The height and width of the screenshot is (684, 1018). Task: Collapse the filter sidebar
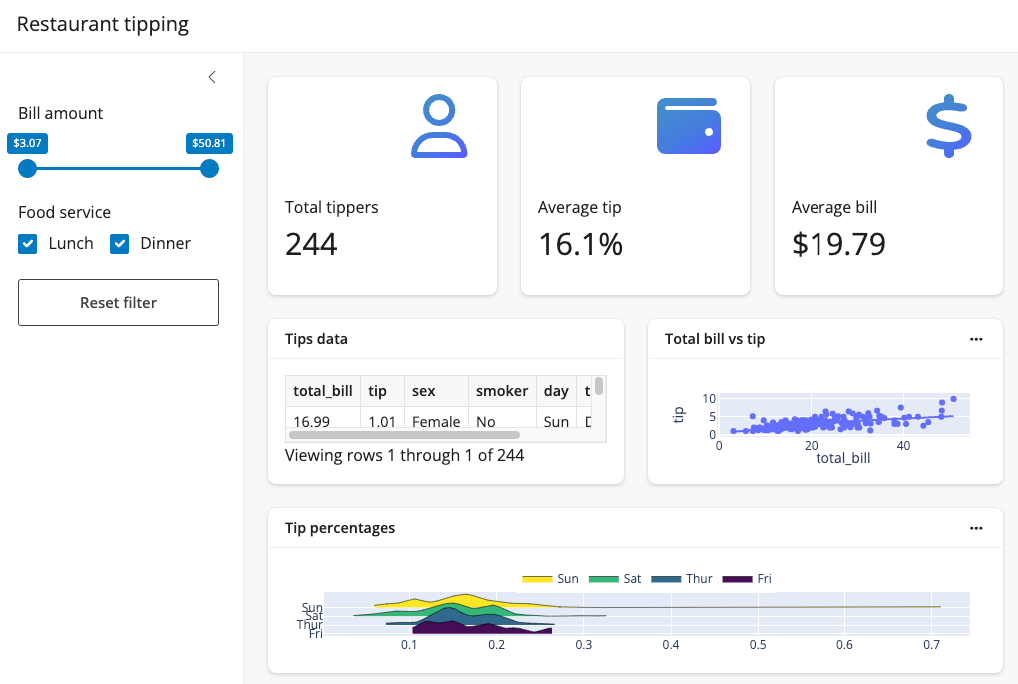click(x=211, y=76)
